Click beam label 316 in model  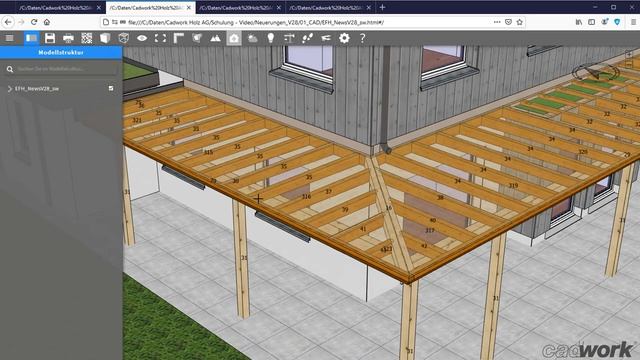[x=306, y=196]
